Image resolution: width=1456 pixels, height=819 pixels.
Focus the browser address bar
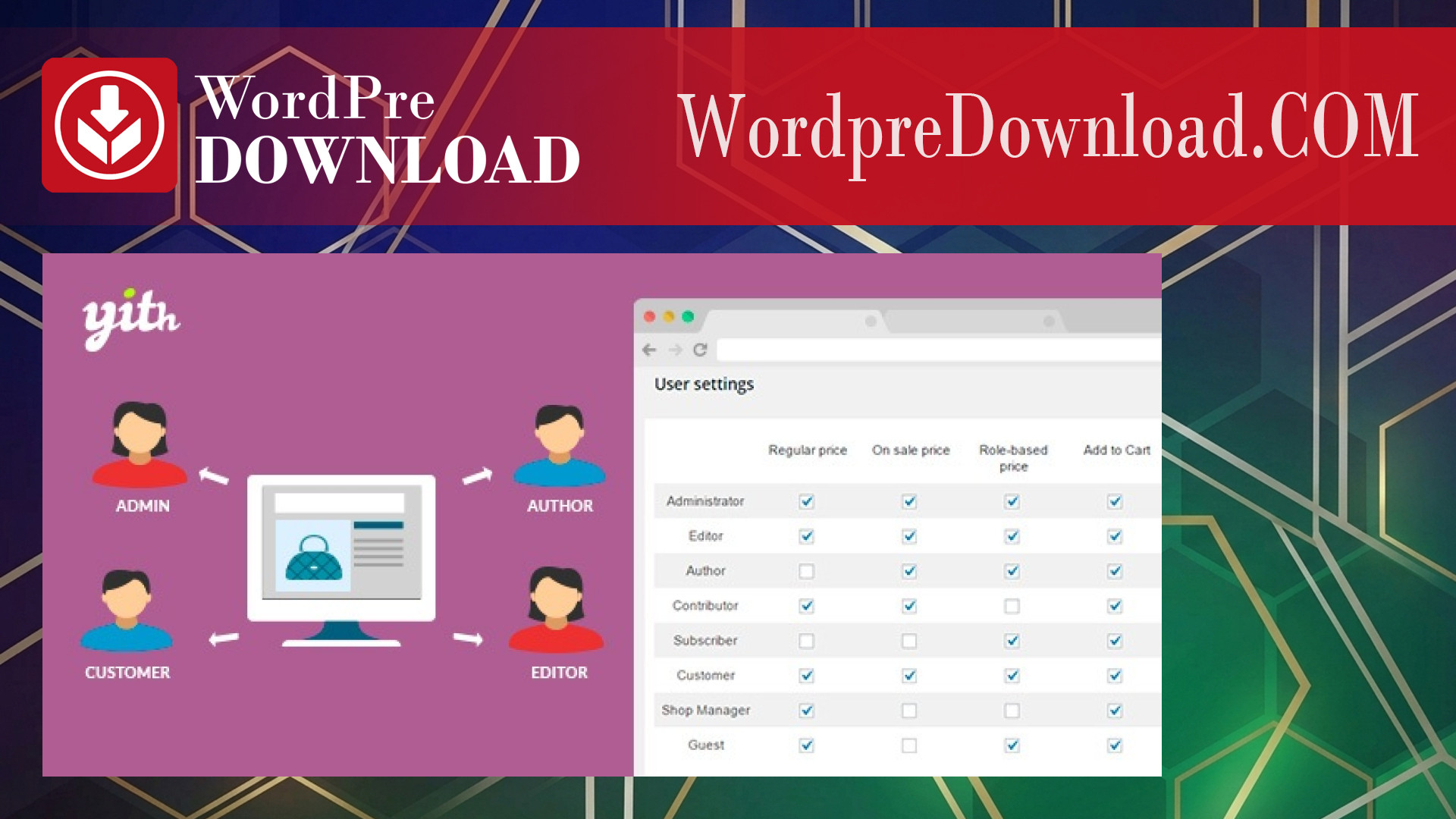tap(939, 350)
